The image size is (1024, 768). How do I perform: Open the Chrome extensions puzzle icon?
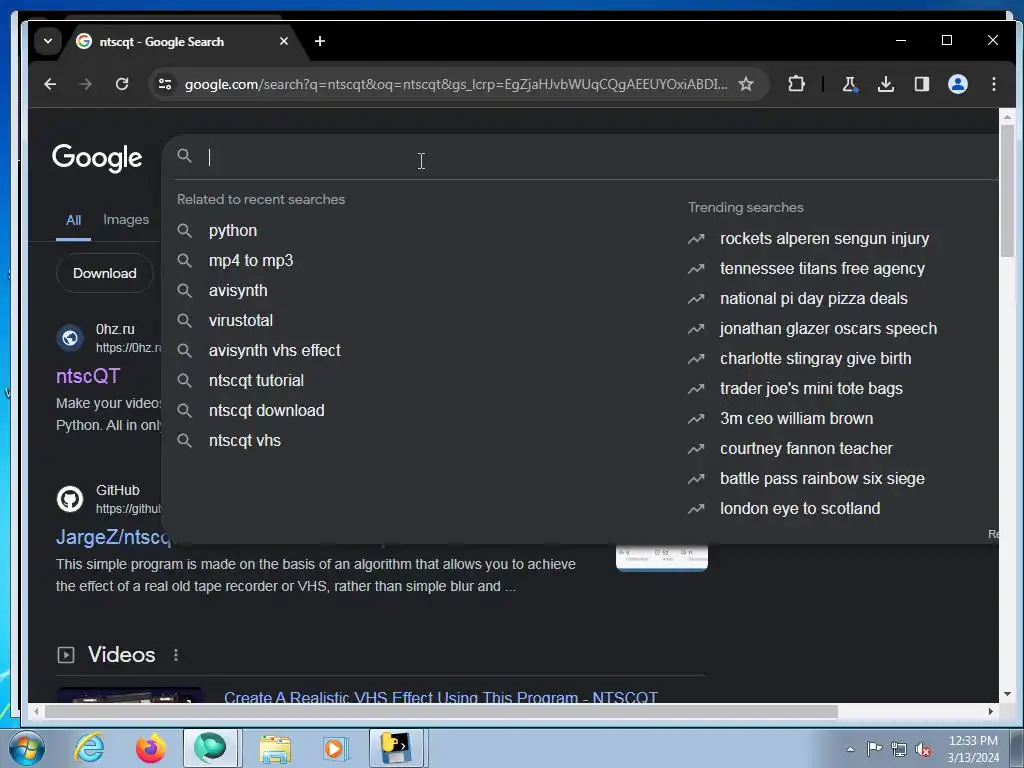(x=796, y=84)
